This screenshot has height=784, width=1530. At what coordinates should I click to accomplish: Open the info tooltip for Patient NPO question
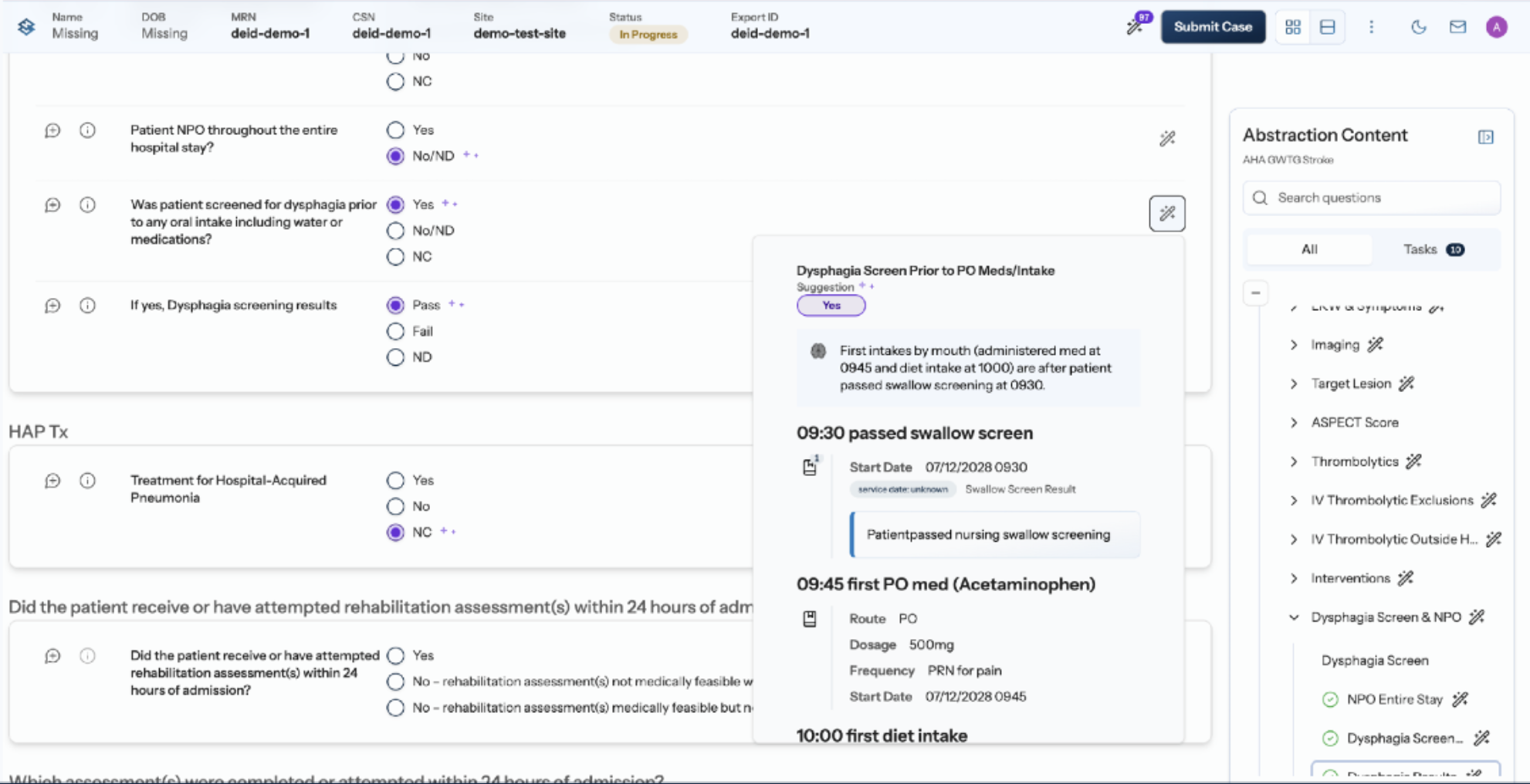[87, 130]
